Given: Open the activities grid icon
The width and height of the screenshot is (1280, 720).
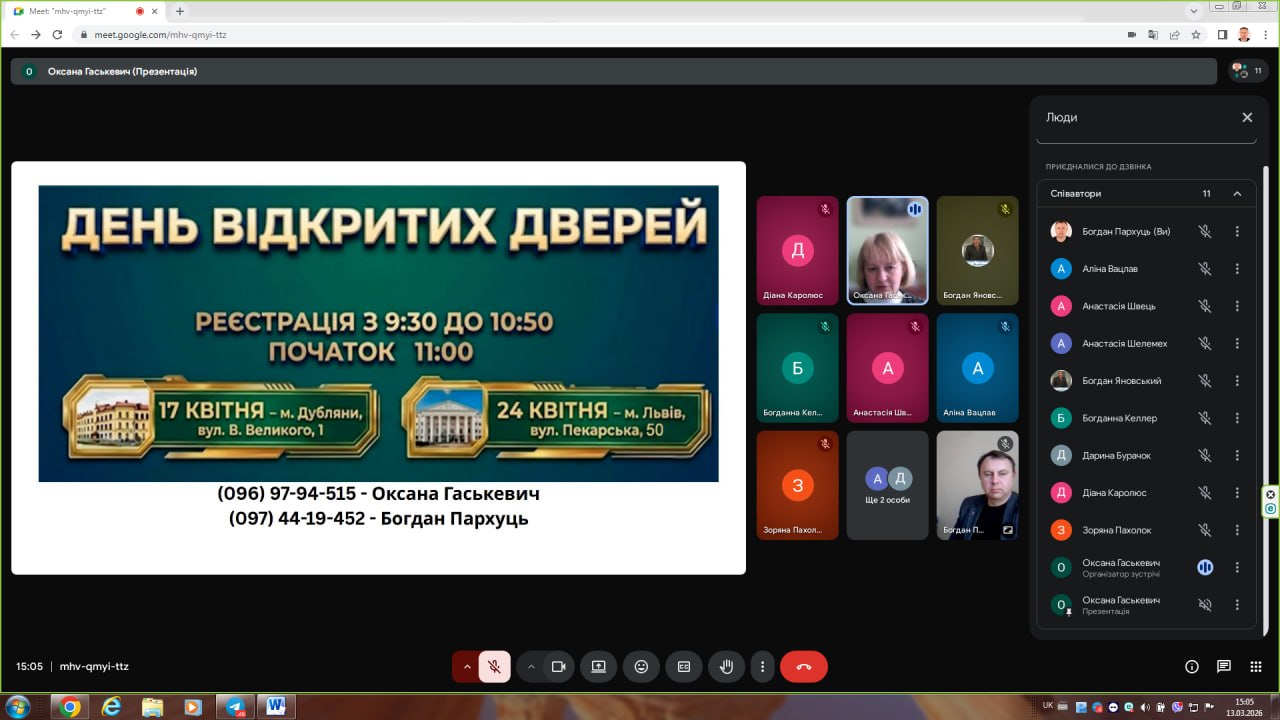Looking at the screenshot, I should coord(1255,667).
